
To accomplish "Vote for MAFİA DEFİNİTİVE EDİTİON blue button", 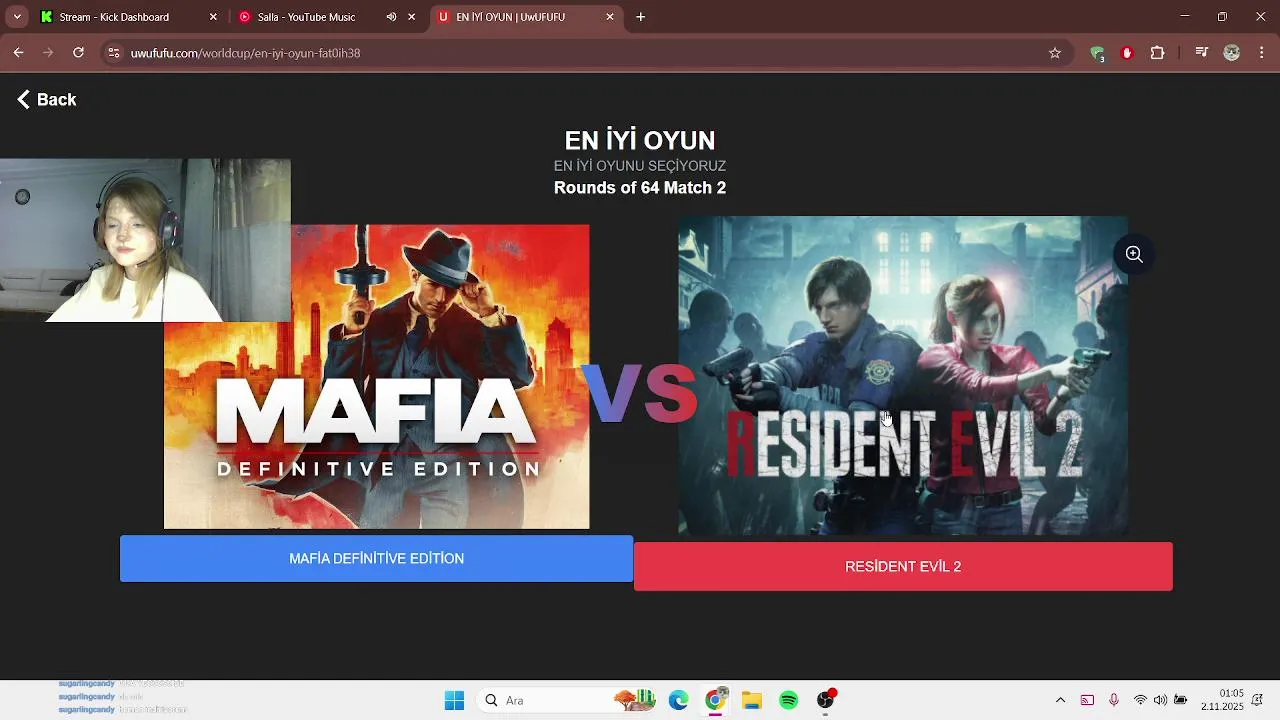I will [x=376, y=558].
